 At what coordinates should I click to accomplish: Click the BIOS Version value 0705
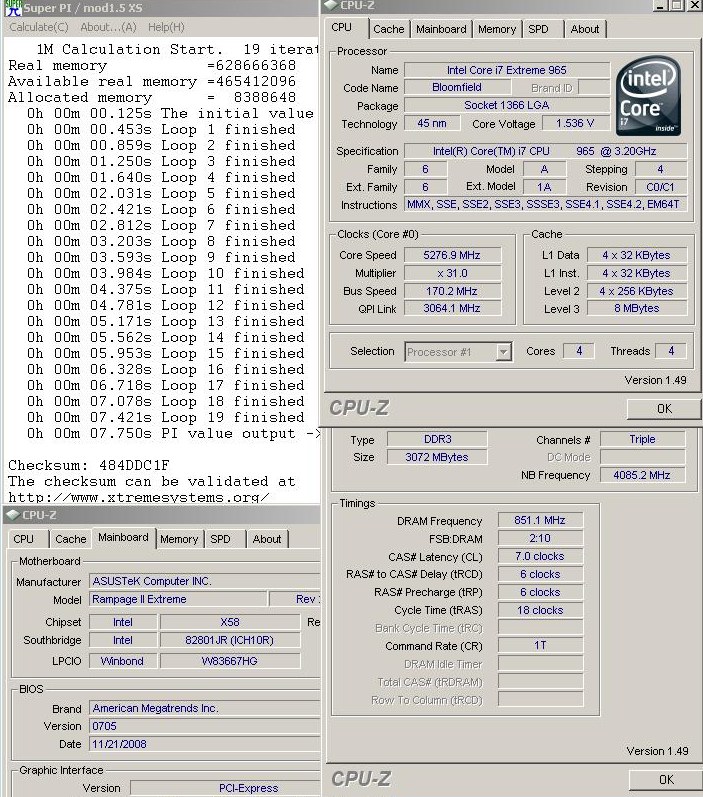[204, 726]
